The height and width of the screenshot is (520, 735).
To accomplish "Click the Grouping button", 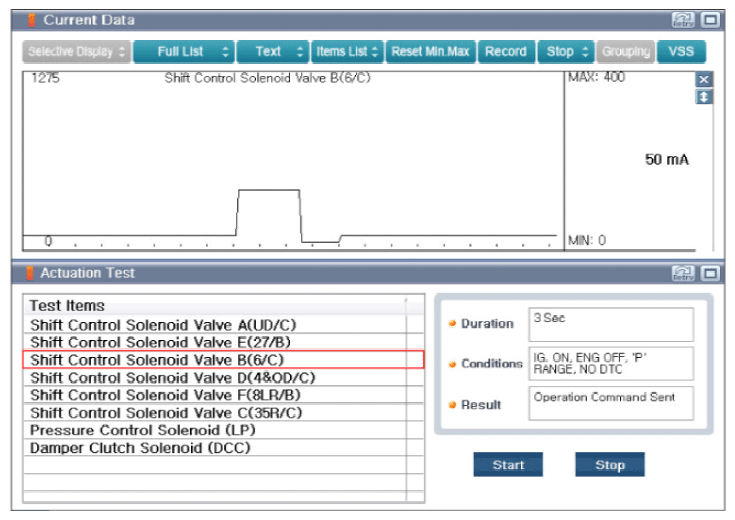I will [626, 52].
